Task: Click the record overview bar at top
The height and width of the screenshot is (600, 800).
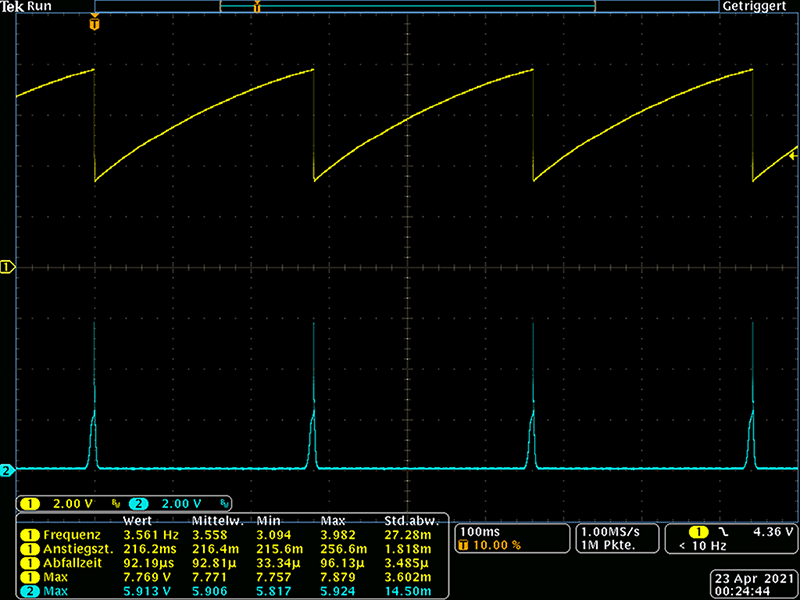Action: coord(407,7)
